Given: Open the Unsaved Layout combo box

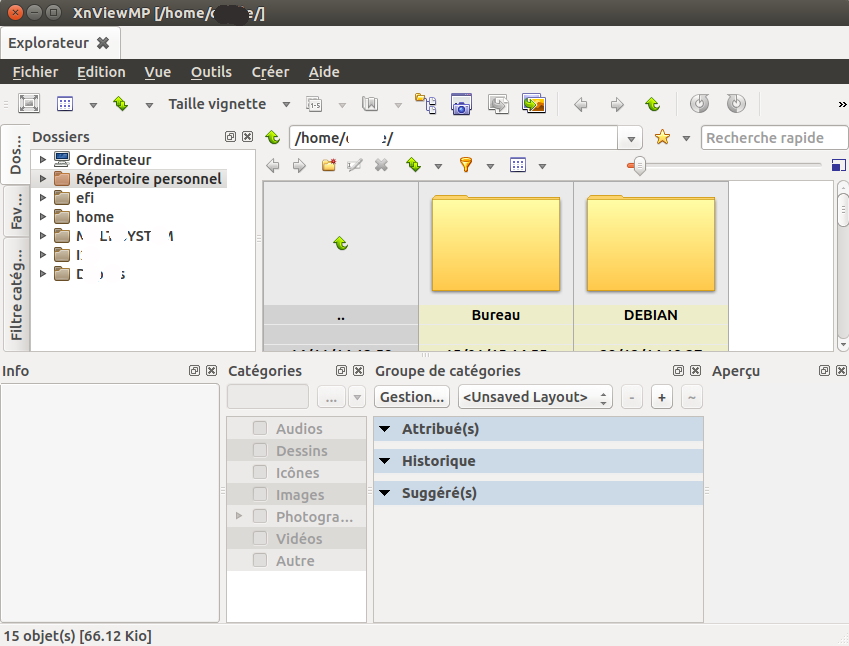Looking at the screenshot, I should pos(534,397).
